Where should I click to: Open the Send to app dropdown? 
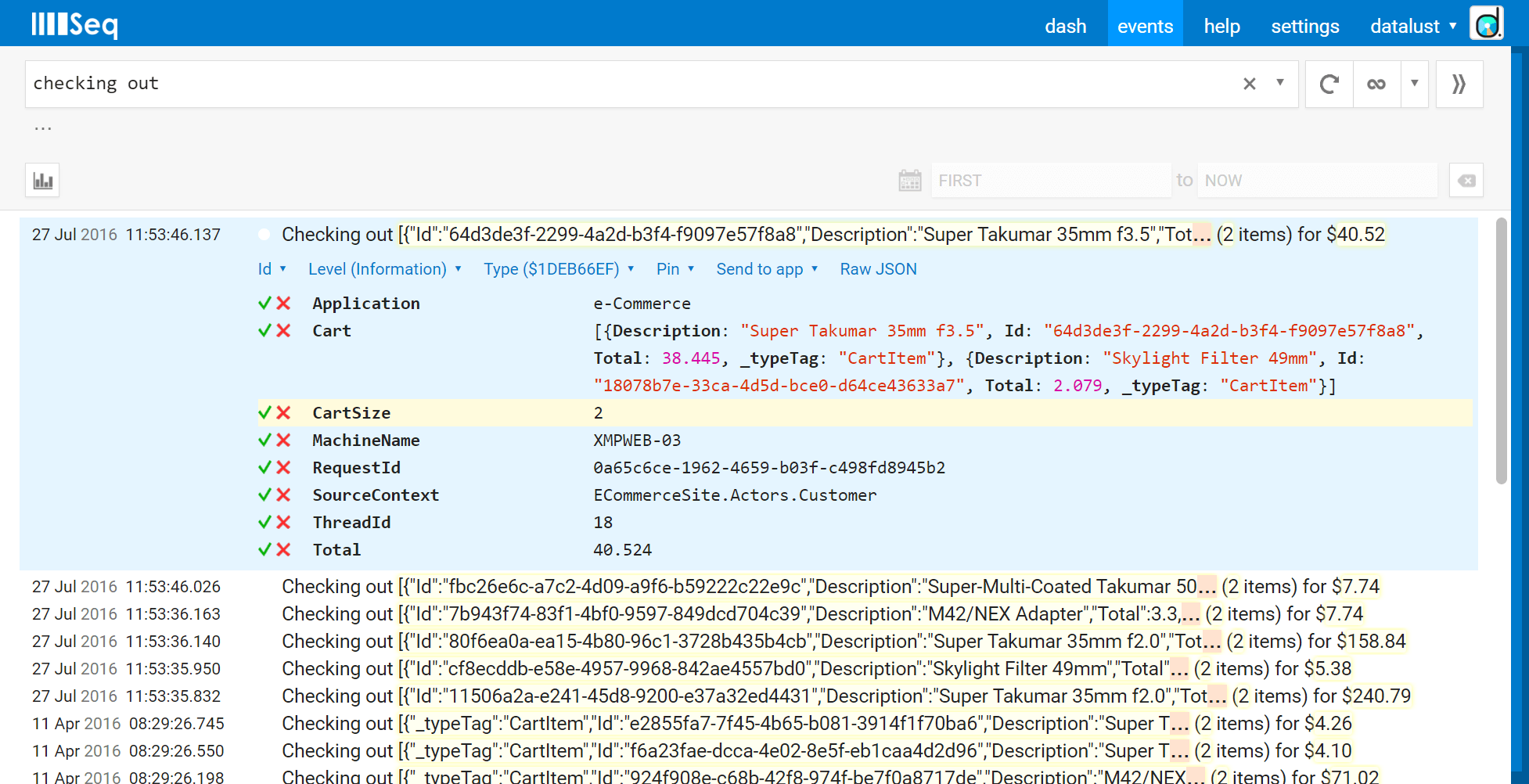point(767,269)
